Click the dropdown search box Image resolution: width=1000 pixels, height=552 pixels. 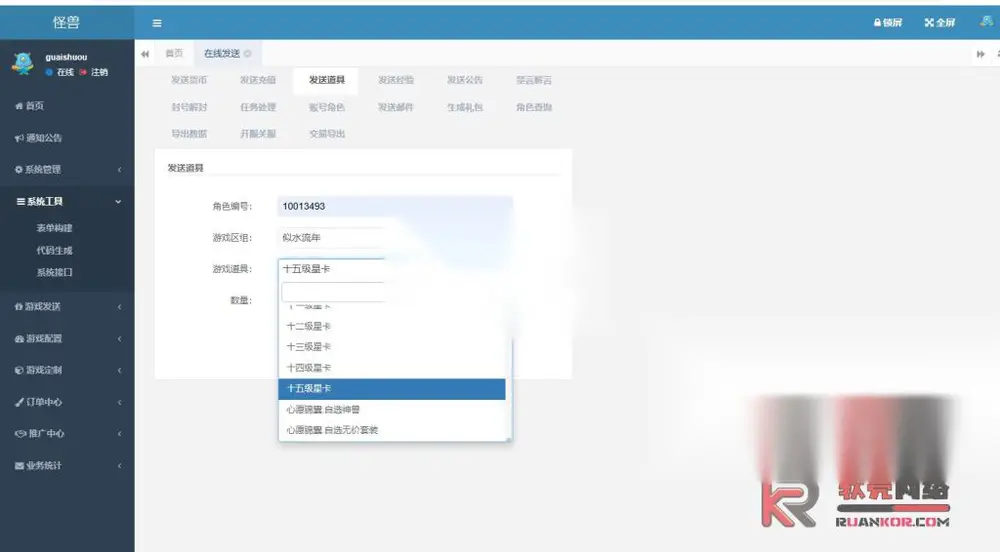(x=395, y=292)
